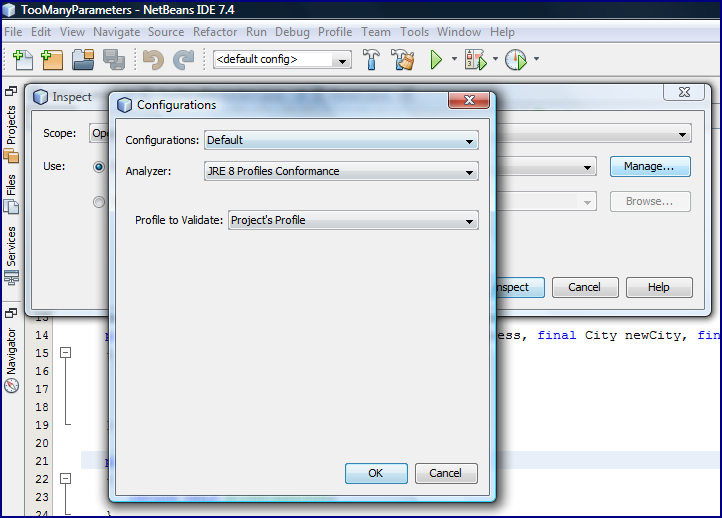Click restore icon above Navigator tab
Viewport: 722px width, 518px height.
coord(11,313)
